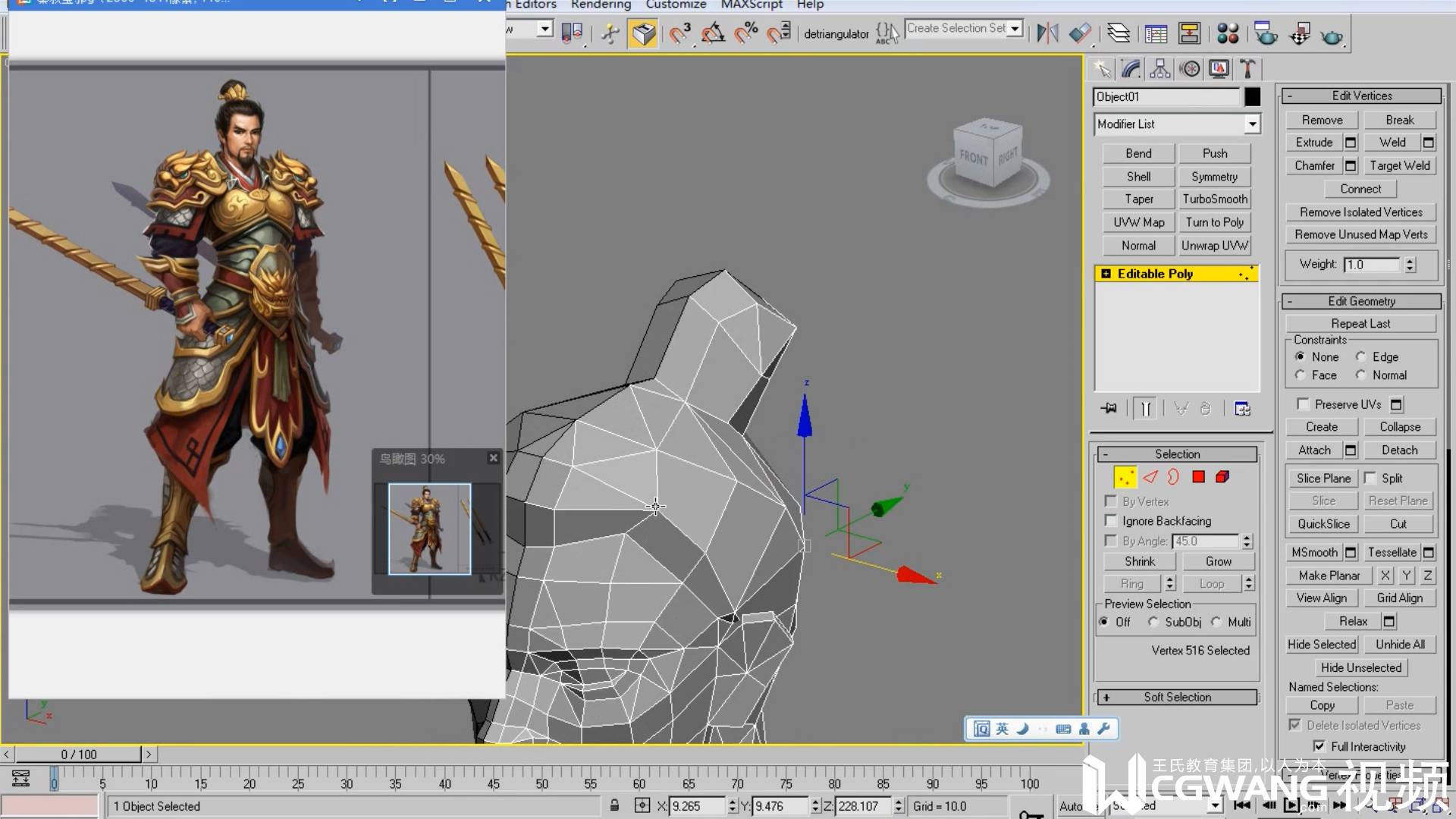
Task: Click the Weld button
Action: tap(1391, 142)
